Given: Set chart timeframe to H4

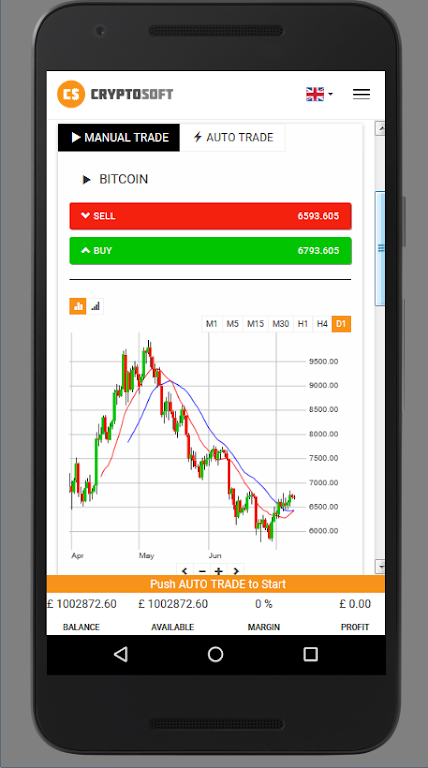Looking at the screenshot, I should pyautogui.click(x=322, y=324).
